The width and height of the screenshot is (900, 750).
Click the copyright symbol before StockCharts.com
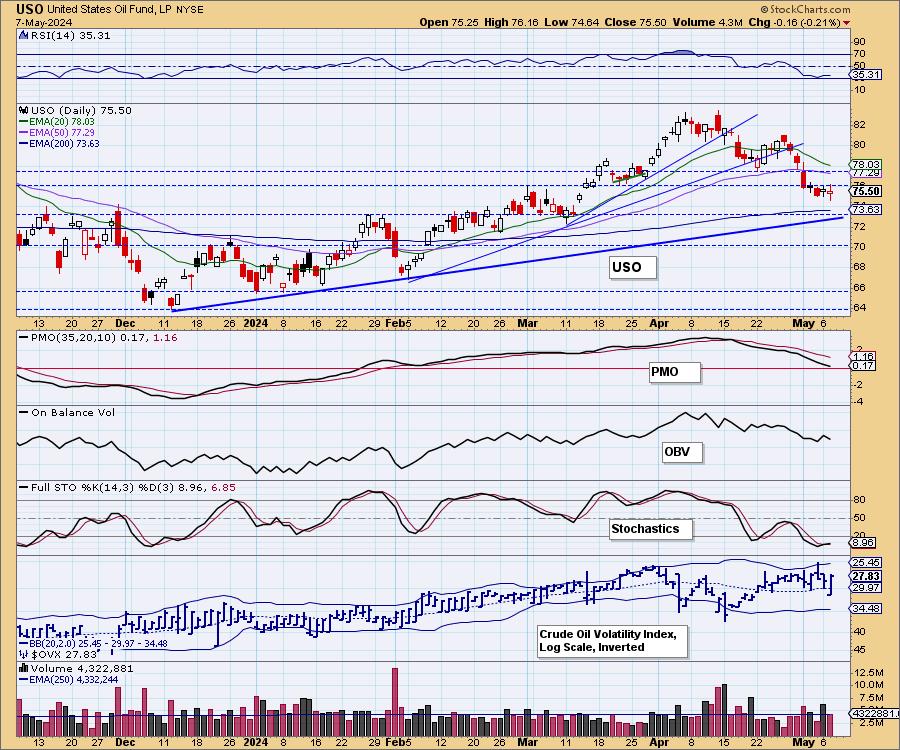pyautogui.click(x=765, y=9)
